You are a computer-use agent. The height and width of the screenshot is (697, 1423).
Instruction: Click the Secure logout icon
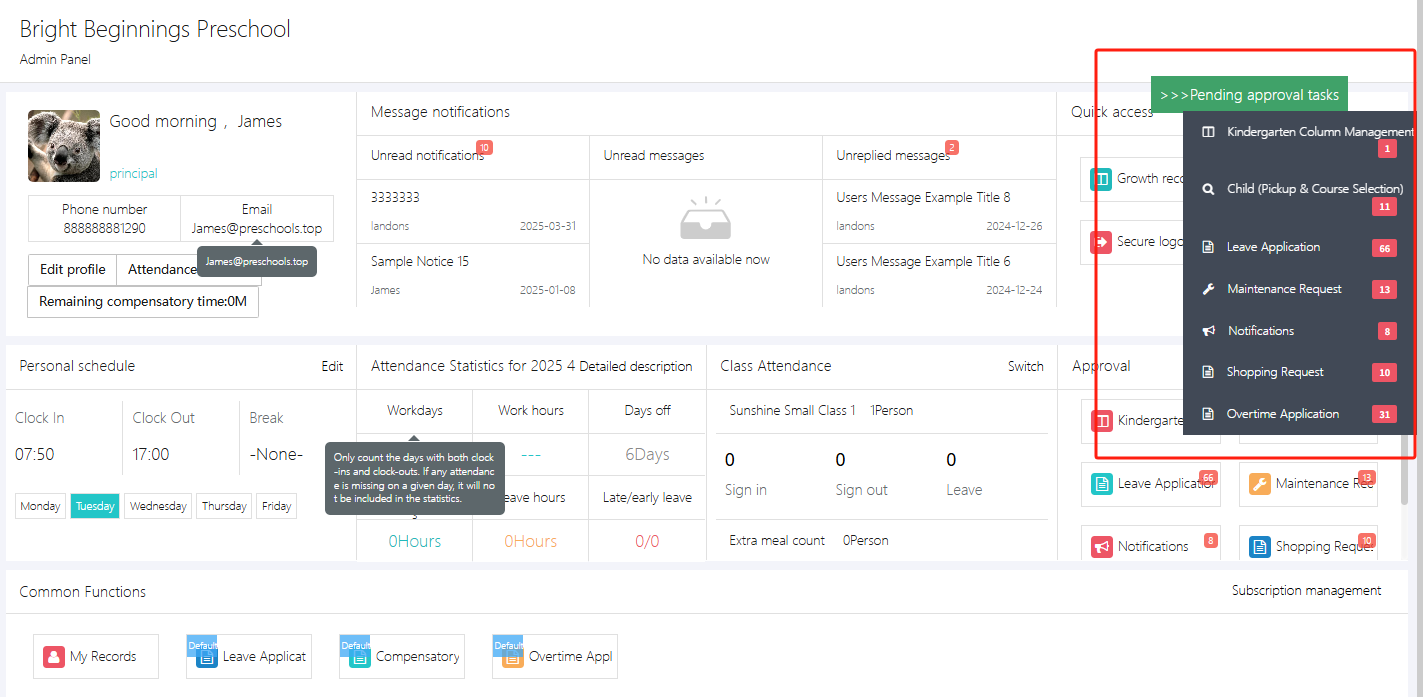pos(1100,242)
